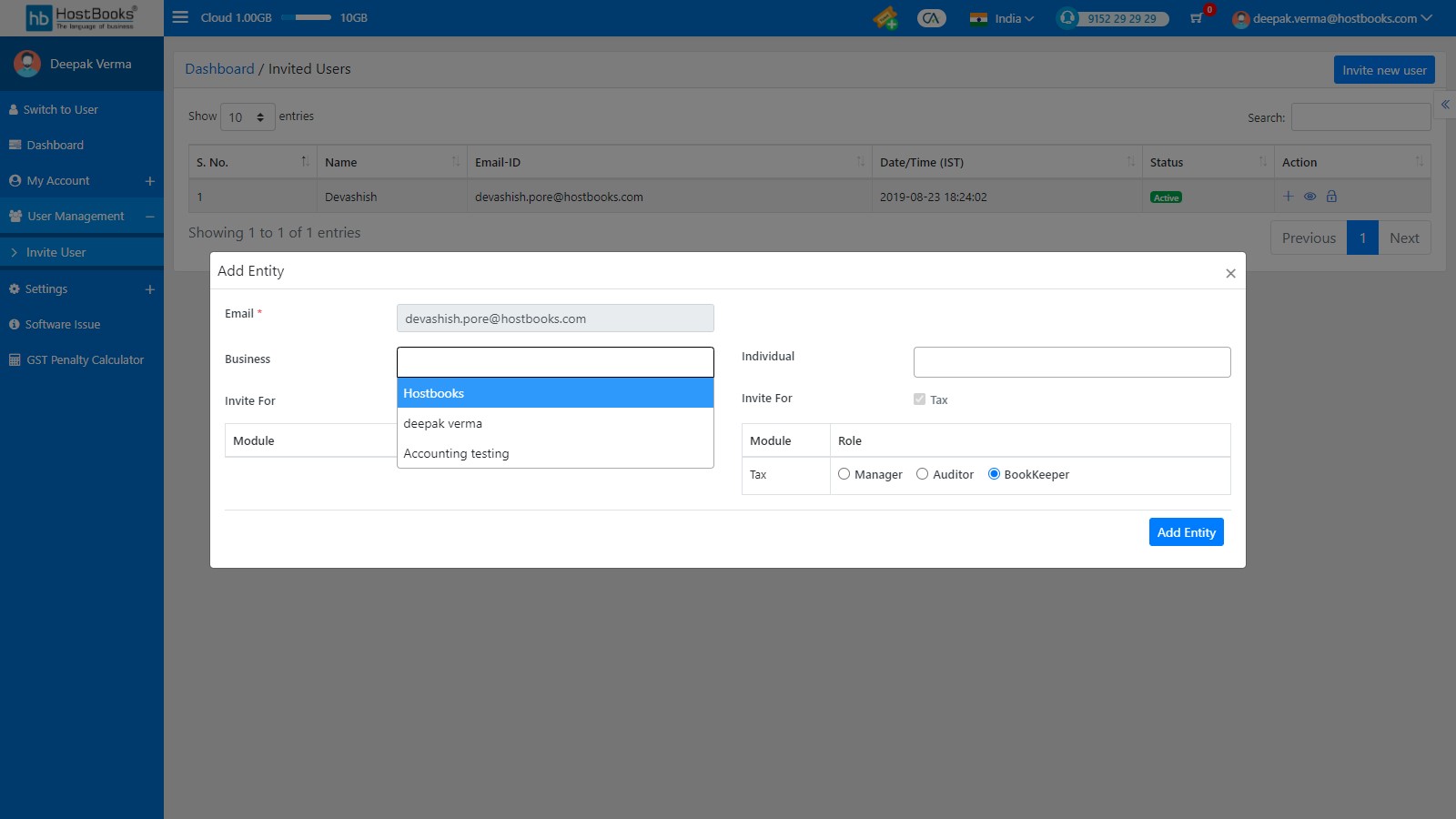Click the plus add-entity icon for Devashish
The height and width of the screenshot is (819, 1456).
[1288, 197]
